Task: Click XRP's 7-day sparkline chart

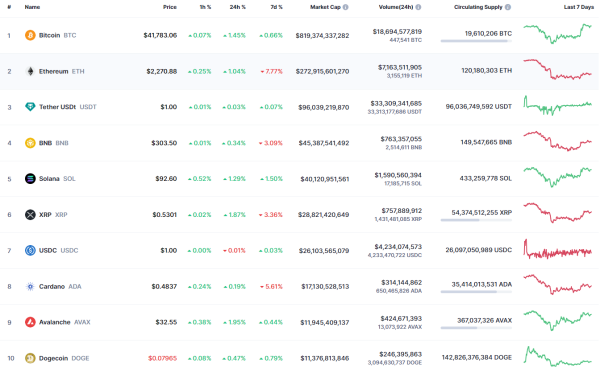Action: tap(558, 213)
